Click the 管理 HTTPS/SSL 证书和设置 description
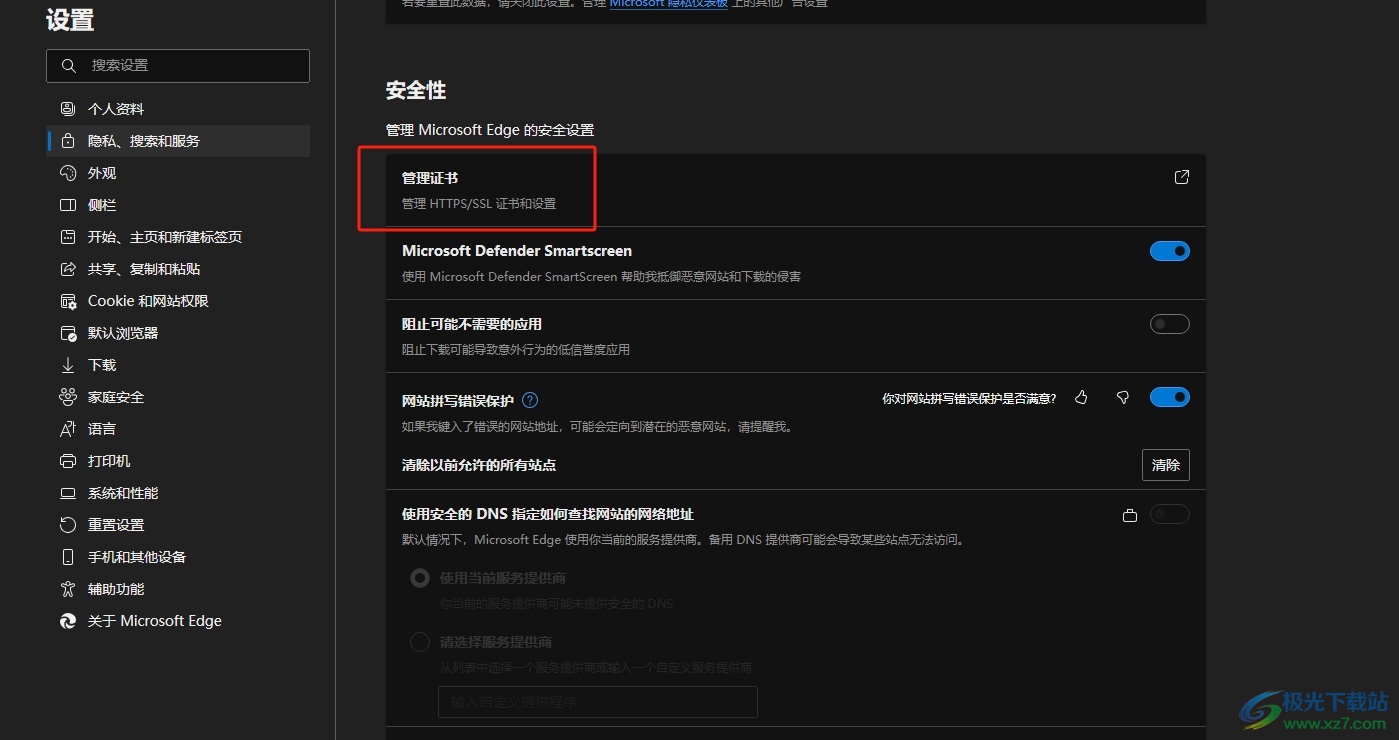The image size is (1399, 740). 479,203
